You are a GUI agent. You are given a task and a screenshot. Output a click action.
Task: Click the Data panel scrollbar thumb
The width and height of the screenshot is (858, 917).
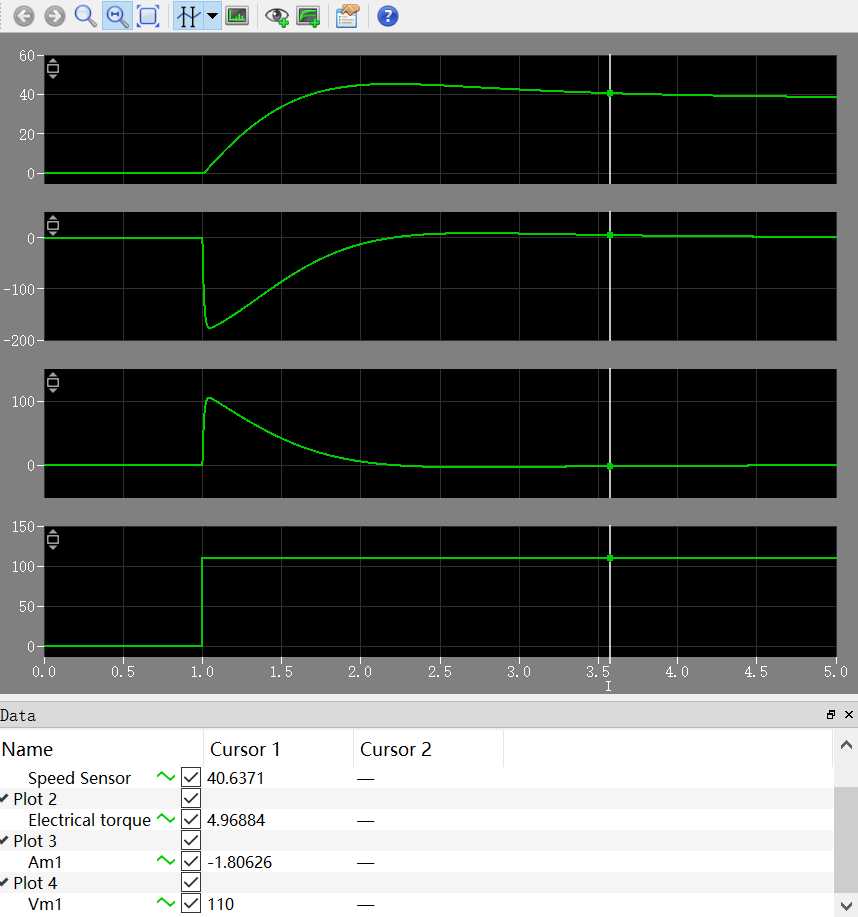pyautogui.click(x=846, y=840)
